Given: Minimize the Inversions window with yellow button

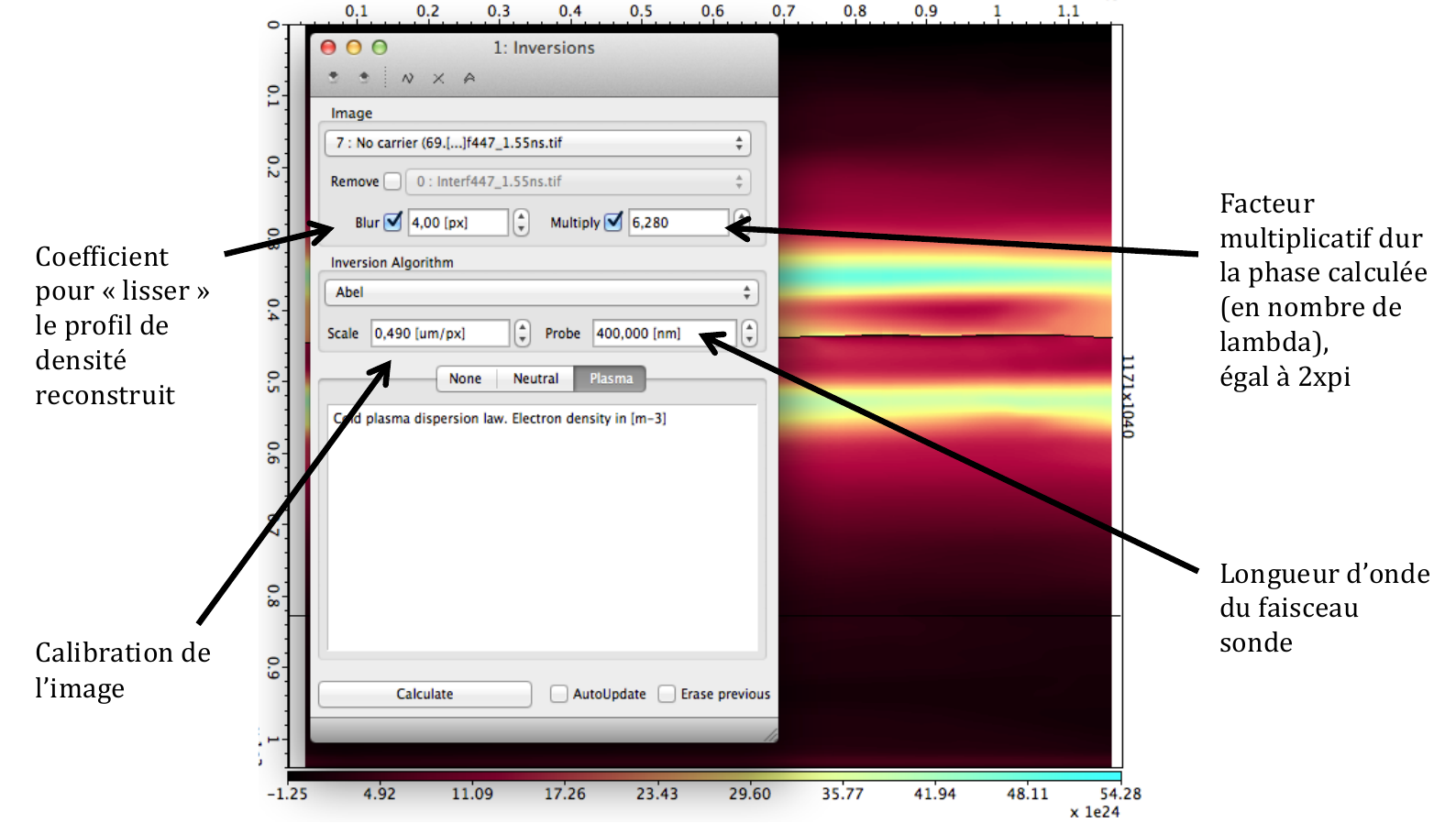Looking at the screenshot, I should (x=354, y=48).
